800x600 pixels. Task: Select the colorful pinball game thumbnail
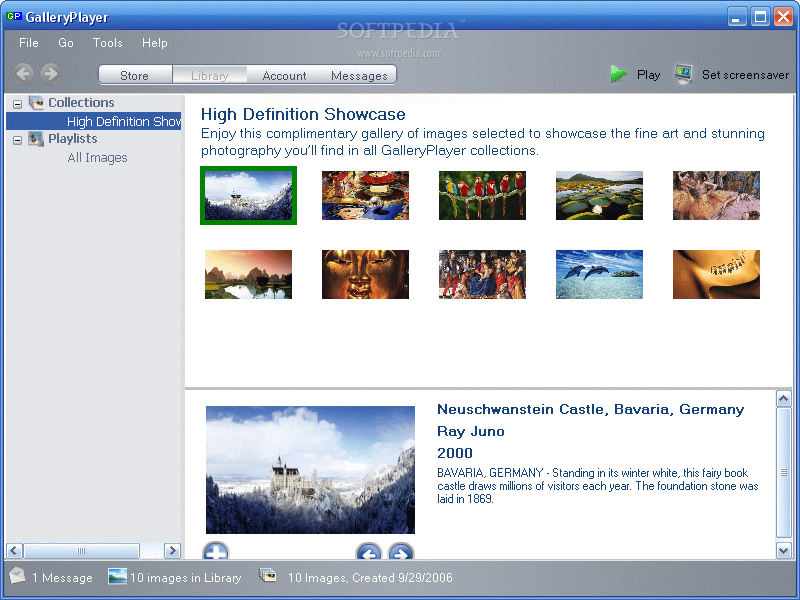click(x=365, y=195)
